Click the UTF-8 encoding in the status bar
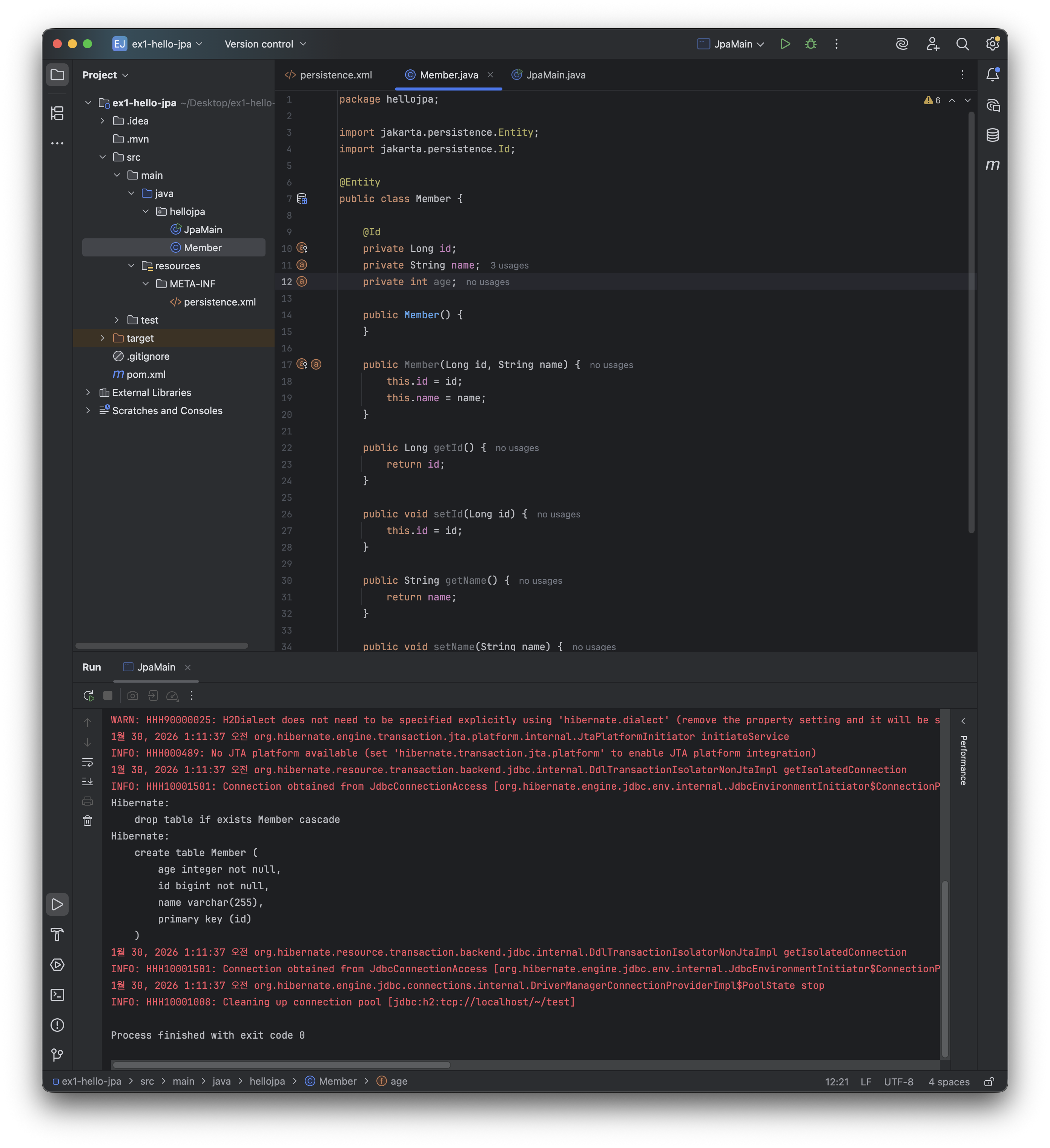This screenshot has height=1148, width=1050. coord(898,1081)
